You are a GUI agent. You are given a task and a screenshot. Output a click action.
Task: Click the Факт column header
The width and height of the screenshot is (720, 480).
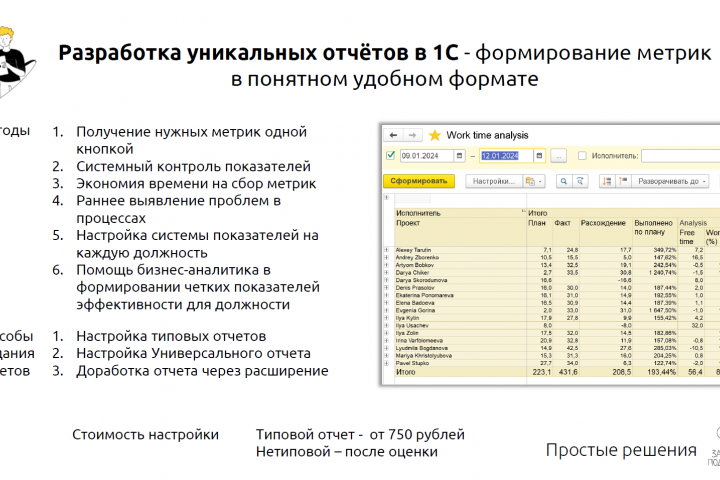point(566,232)
